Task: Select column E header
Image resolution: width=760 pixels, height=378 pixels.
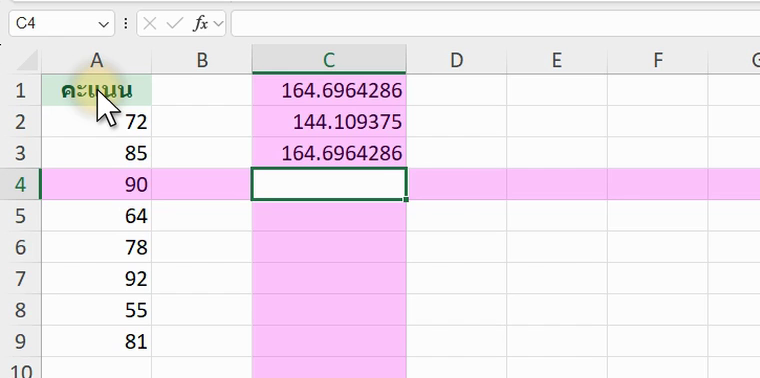Action: (x=557, y=60)
